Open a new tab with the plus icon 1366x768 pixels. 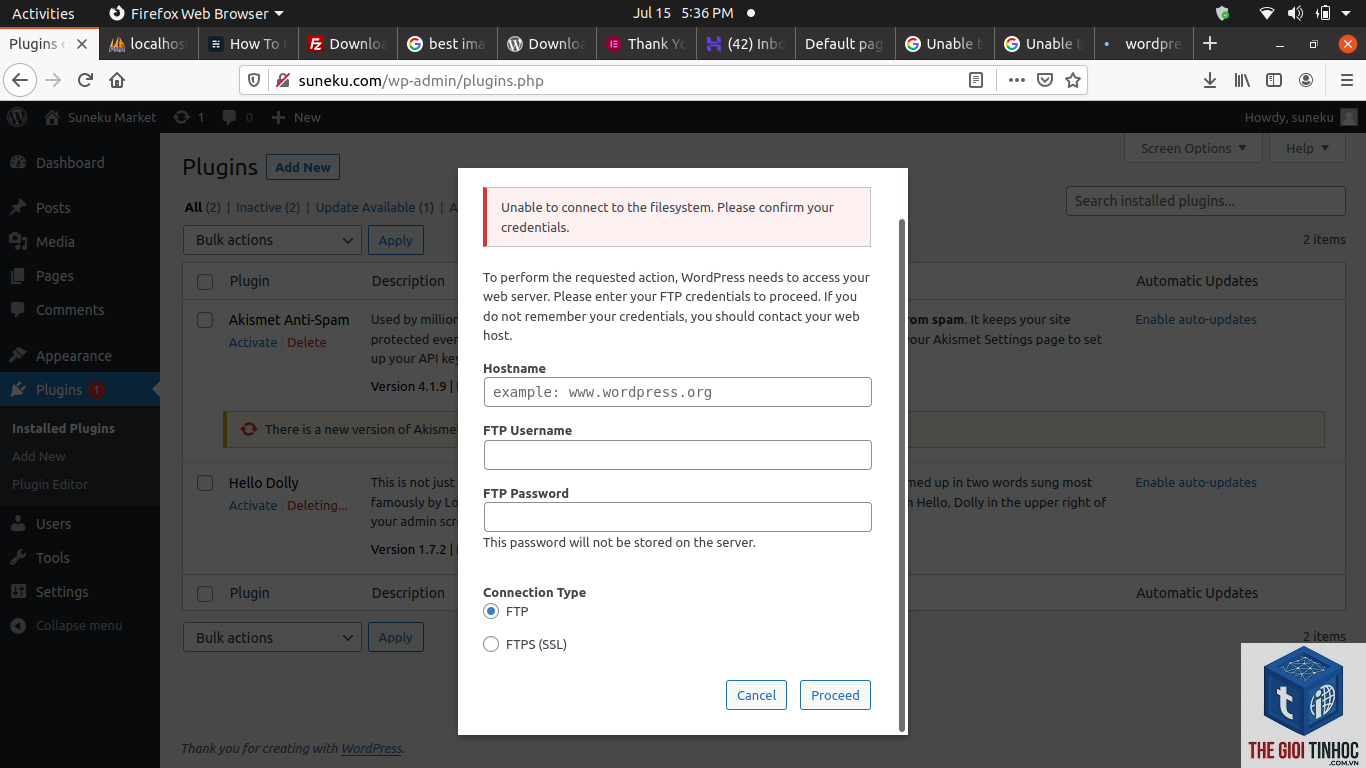pos(1210,43)
